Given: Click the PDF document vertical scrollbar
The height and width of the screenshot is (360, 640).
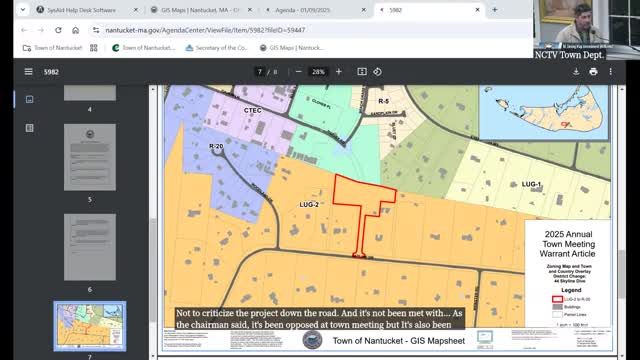Looking at the screenshot, I should click(621, 273).
